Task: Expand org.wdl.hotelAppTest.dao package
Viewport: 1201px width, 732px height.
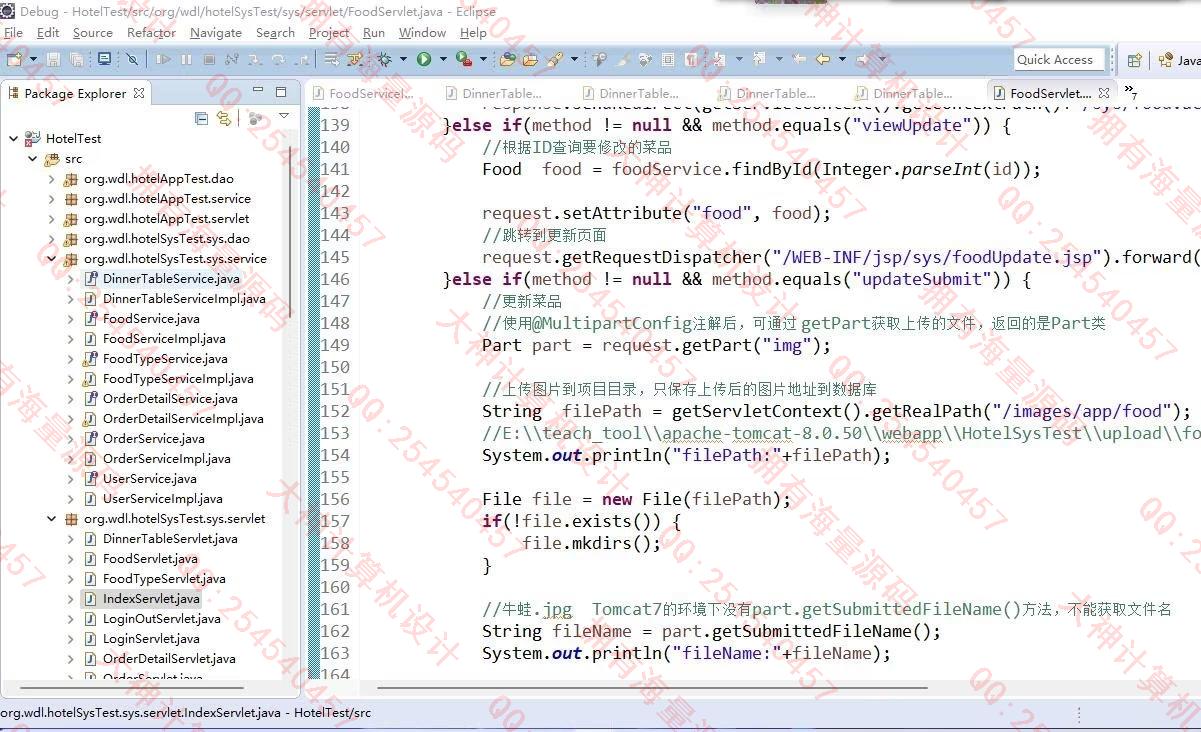Action: coord(52,178)
